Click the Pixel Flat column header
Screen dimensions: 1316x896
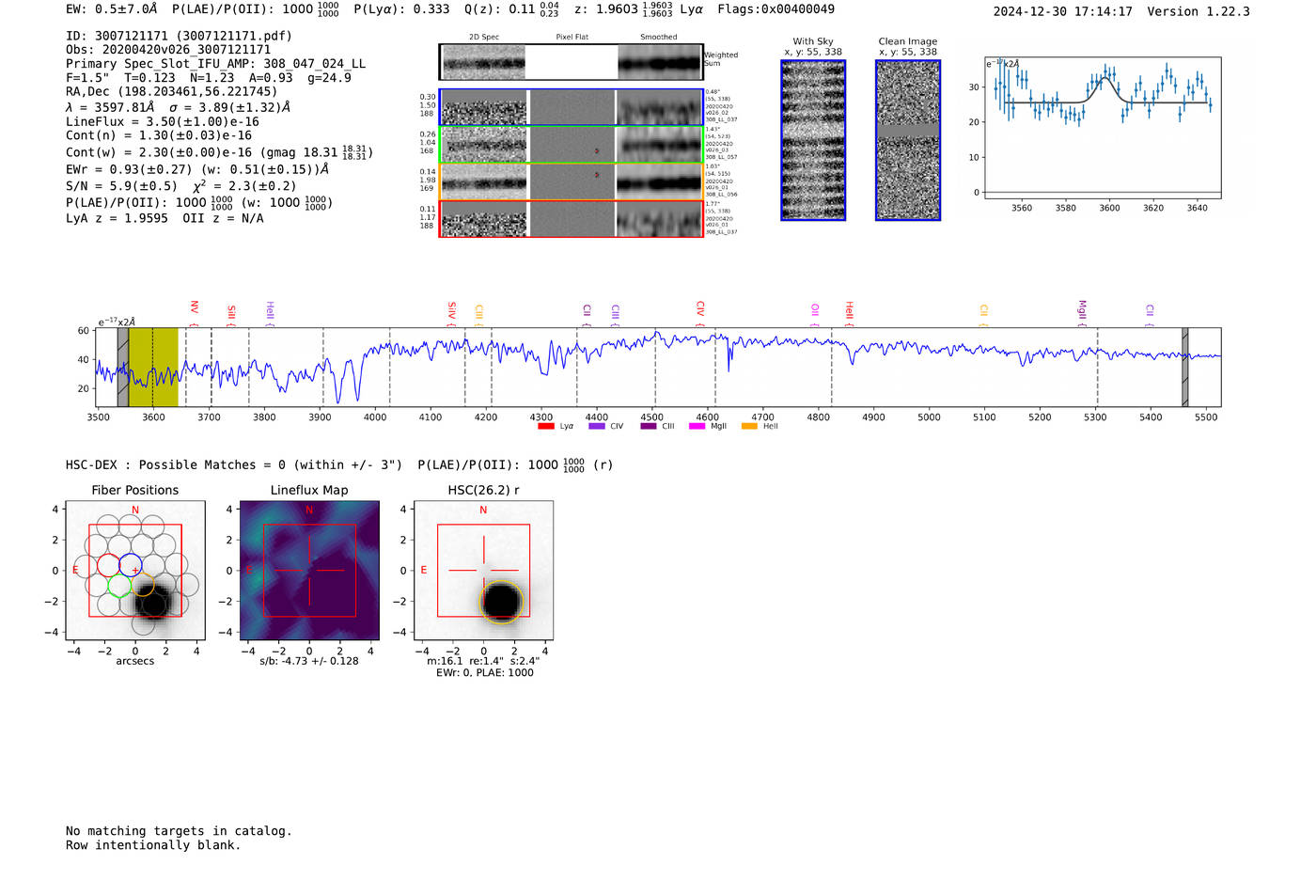572,37
